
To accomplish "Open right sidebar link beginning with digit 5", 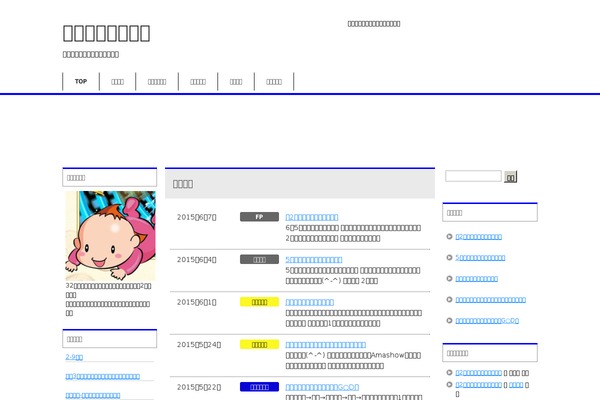I will (x=480, y=258).
